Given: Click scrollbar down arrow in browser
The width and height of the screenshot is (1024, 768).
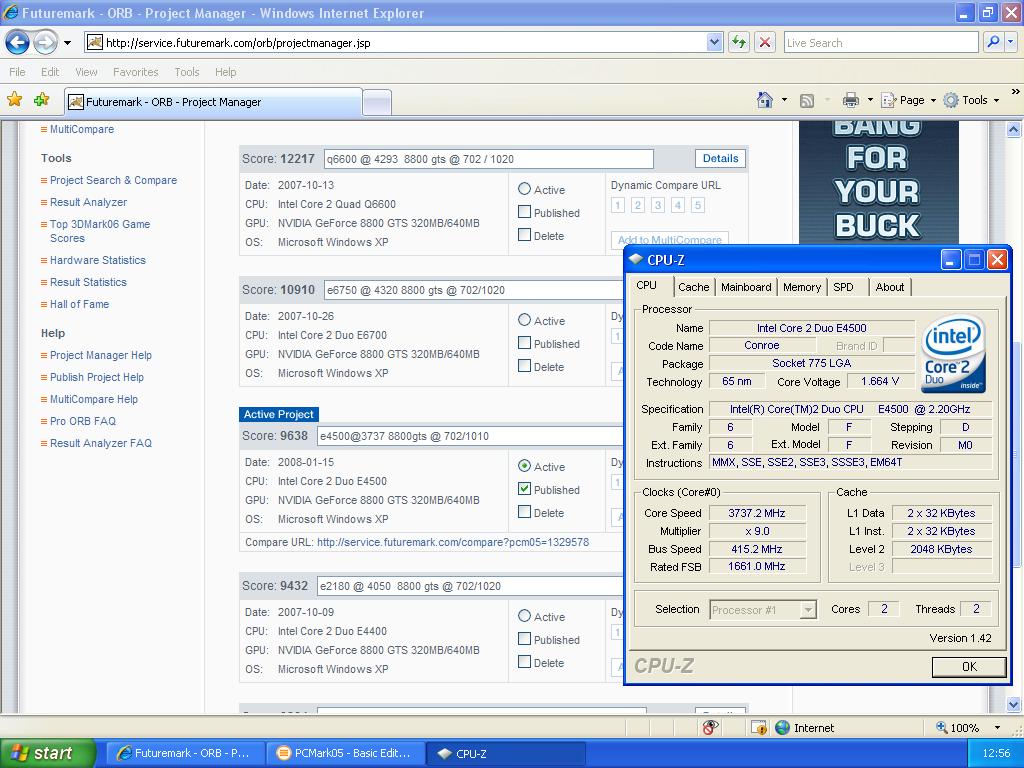Looking at the screenshot, I should tap(1013, 704).
